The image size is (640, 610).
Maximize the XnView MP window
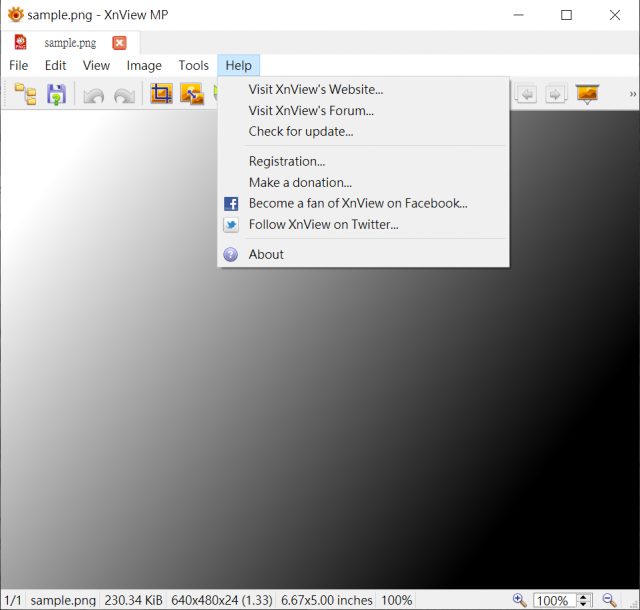click(566, 15)
